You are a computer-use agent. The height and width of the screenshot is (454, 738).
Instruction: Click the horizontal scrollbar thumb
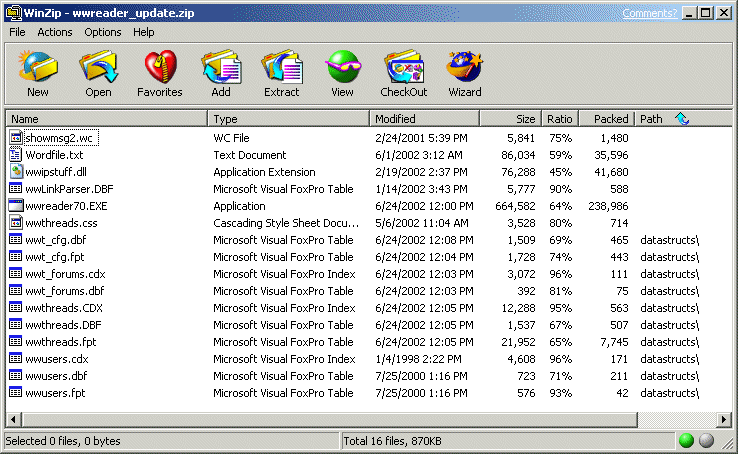pos(329,419)
